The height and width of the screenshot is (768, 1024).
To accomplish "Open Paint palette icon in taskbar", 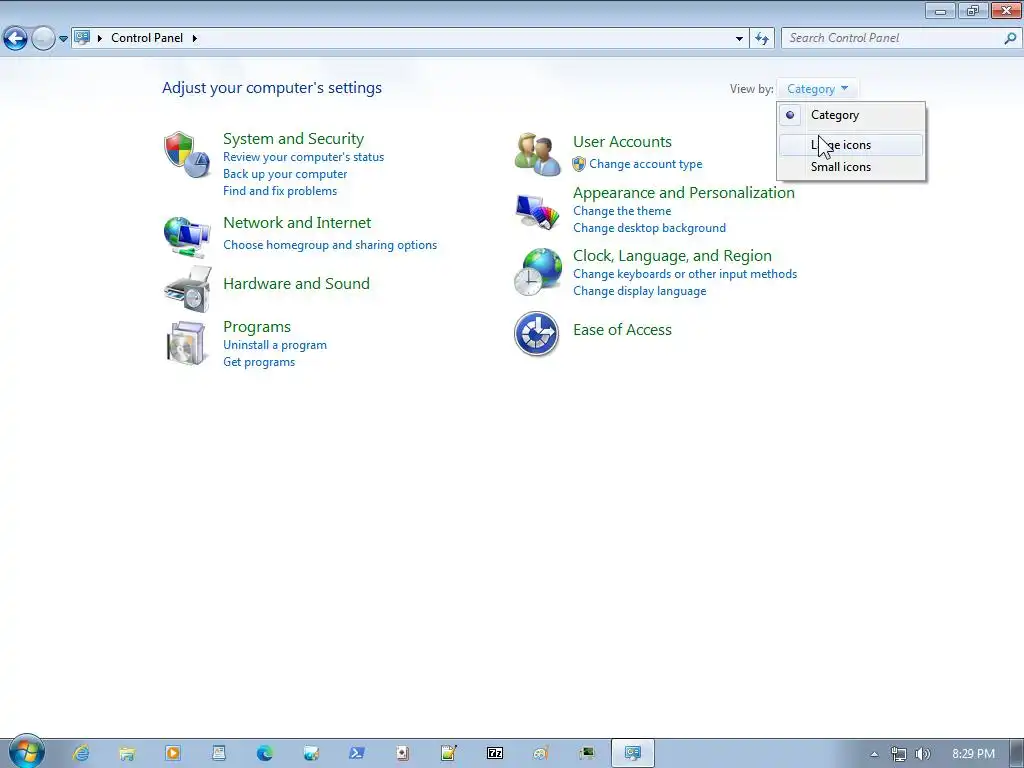I will 541,753.
